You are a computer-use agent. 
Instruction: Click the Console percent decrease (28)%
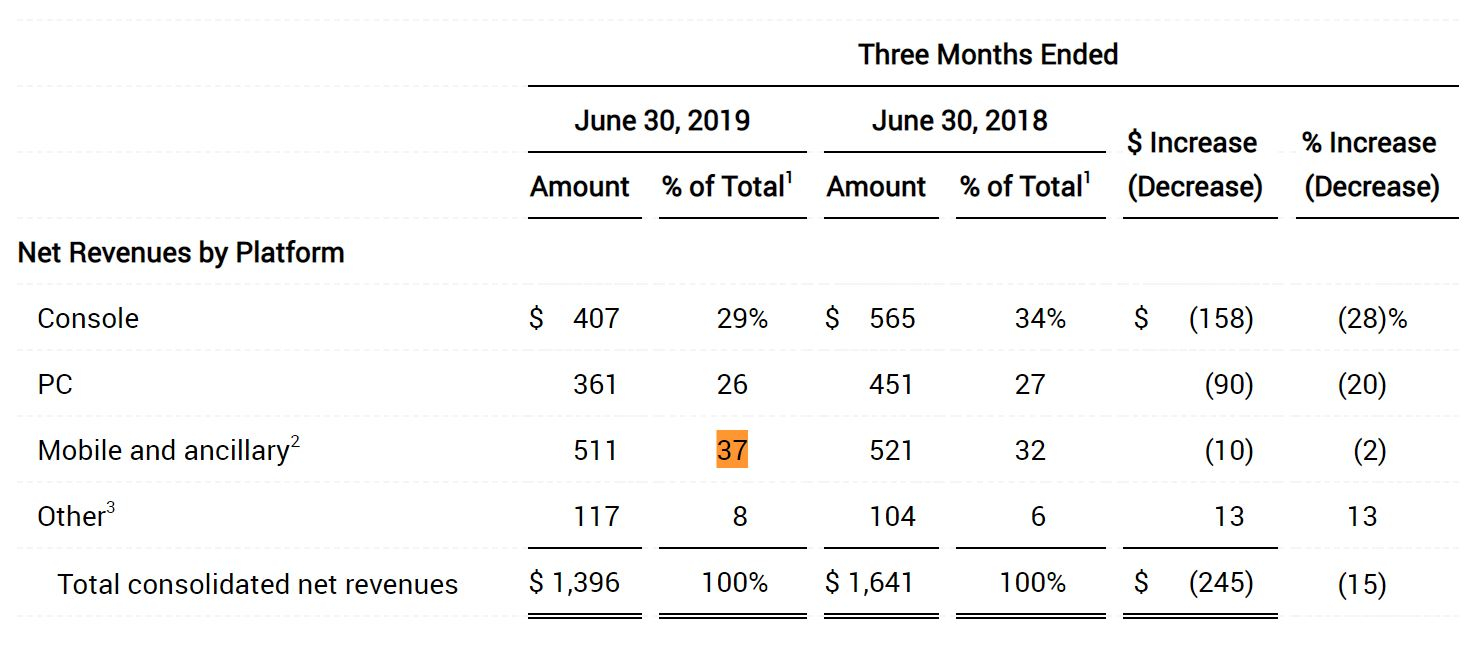click(1372, 318)
